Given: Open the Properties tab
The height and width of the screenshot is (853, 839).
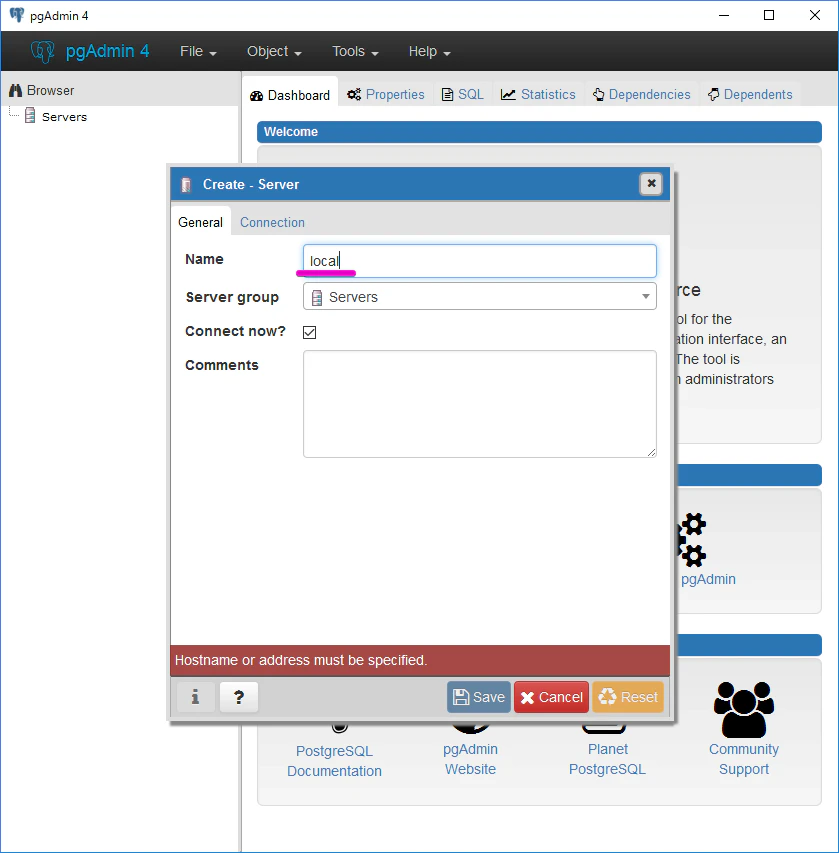Looking at the screenshot, I should 386,95.
